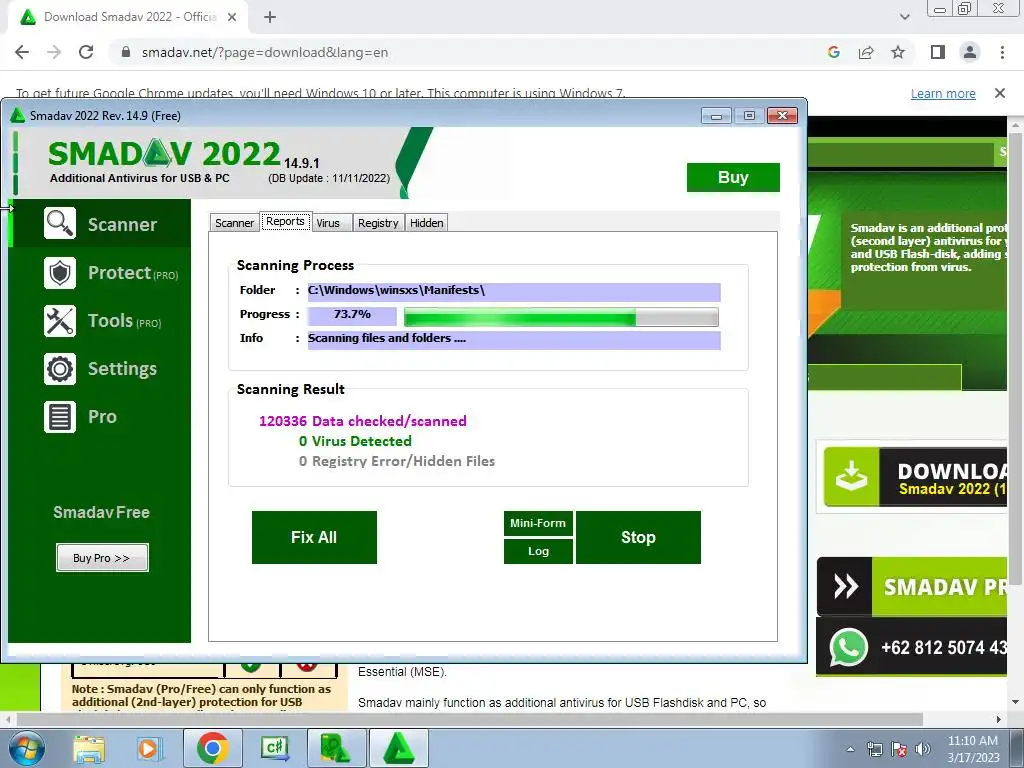Image resolution: width=1024 pixels, height=768 pixels.
Task: Click Chrome icon in taskbar
Action: pos(212,748)
